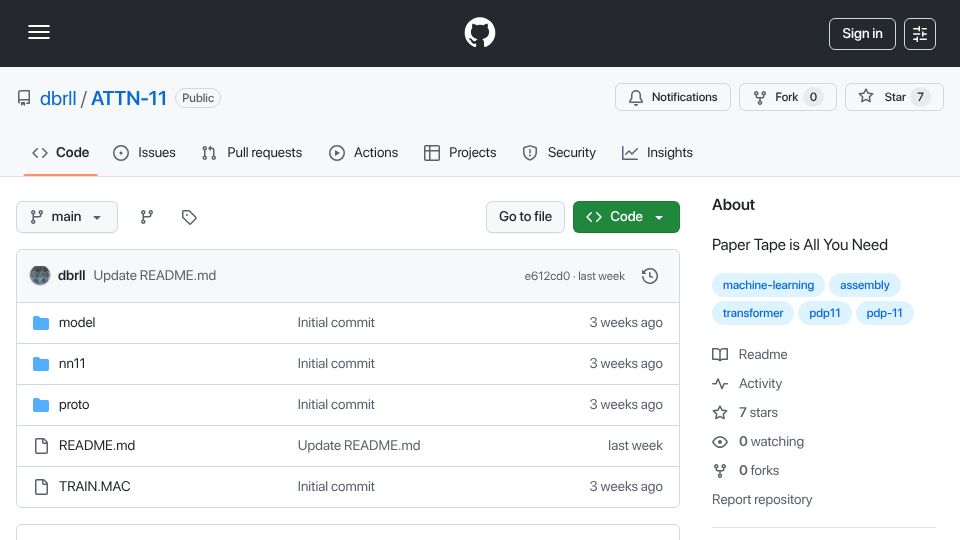Viewport: 960px width, 540px height.
Task: Click Report repository link
Action: 762,500
